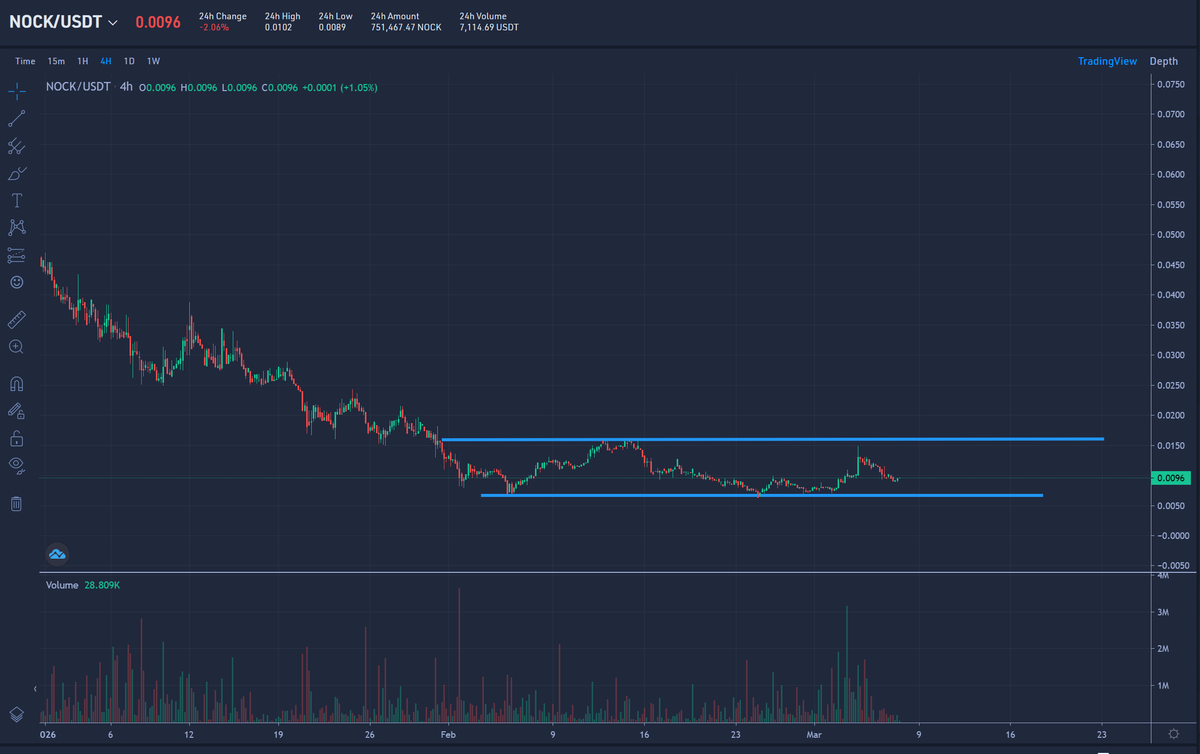Select the text annotation tool
The width and height of the screenshot is (1200, 754).
pyautogui.click(x=17, y=200)
